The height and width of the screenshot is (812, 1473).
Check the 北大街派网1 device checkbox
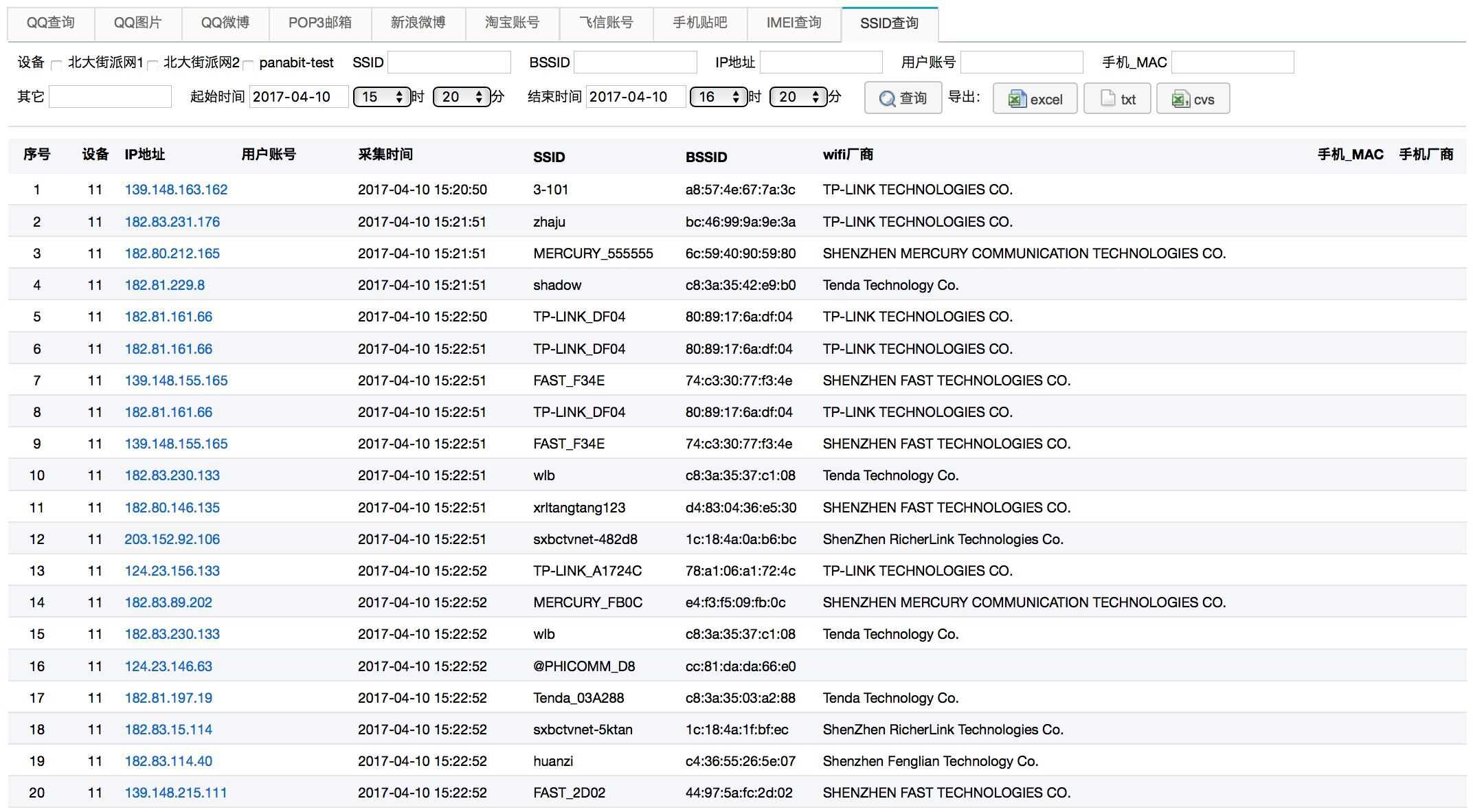pyautogui.click(x=57, y=65)
